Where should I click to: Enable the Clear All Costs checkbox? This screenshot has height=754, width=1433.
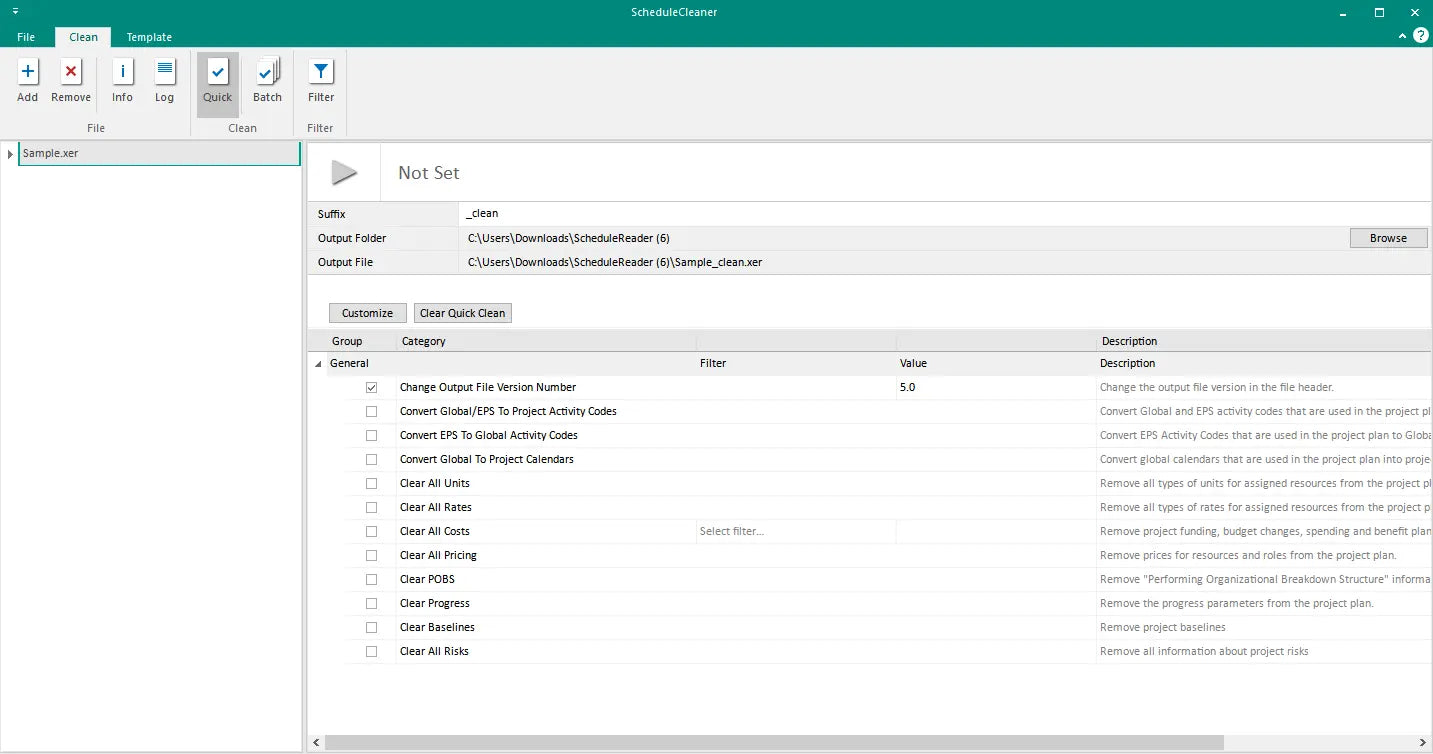[x=372, y=531]
